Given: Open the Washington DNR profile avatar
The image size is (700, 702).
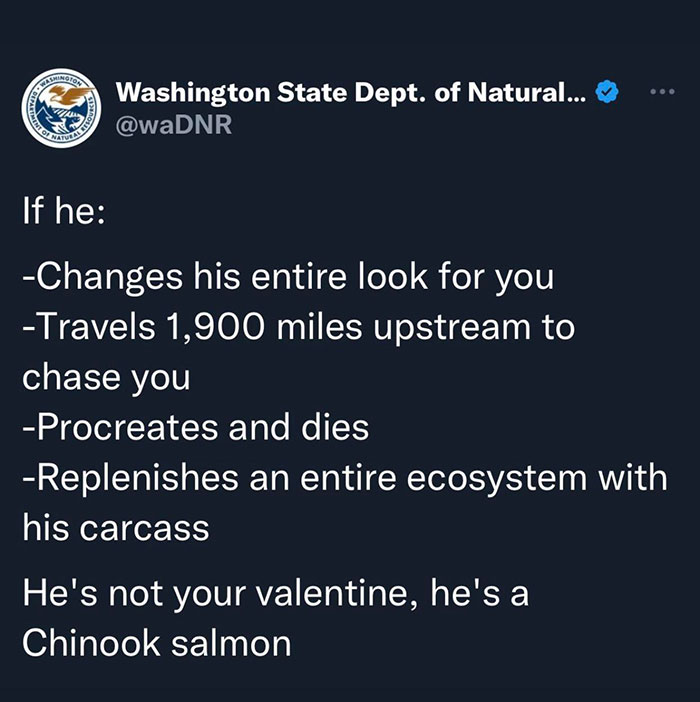Looking at the screenshot, I should [61, 108].
